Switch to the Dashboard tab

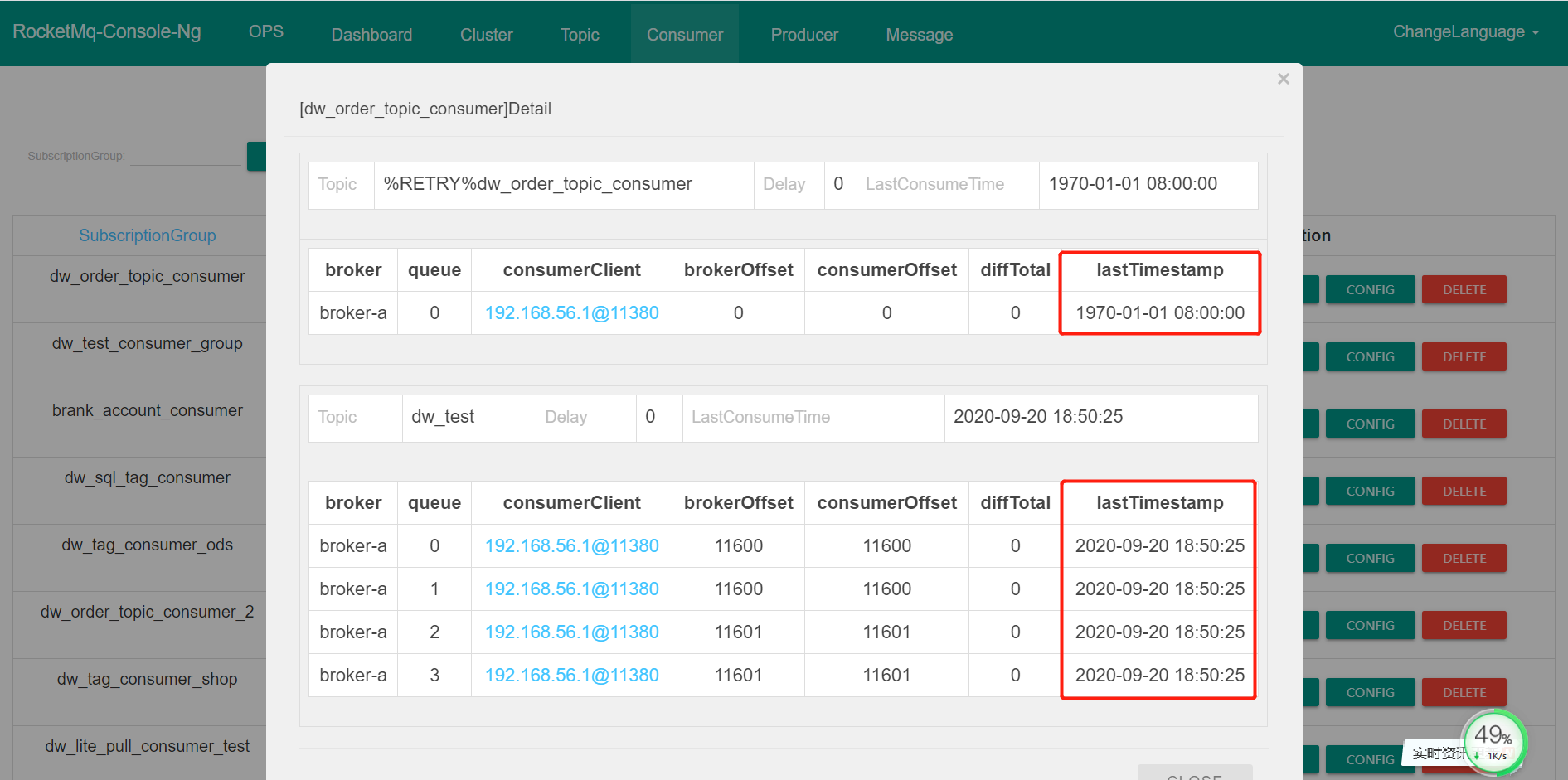(x=371, y=35)
